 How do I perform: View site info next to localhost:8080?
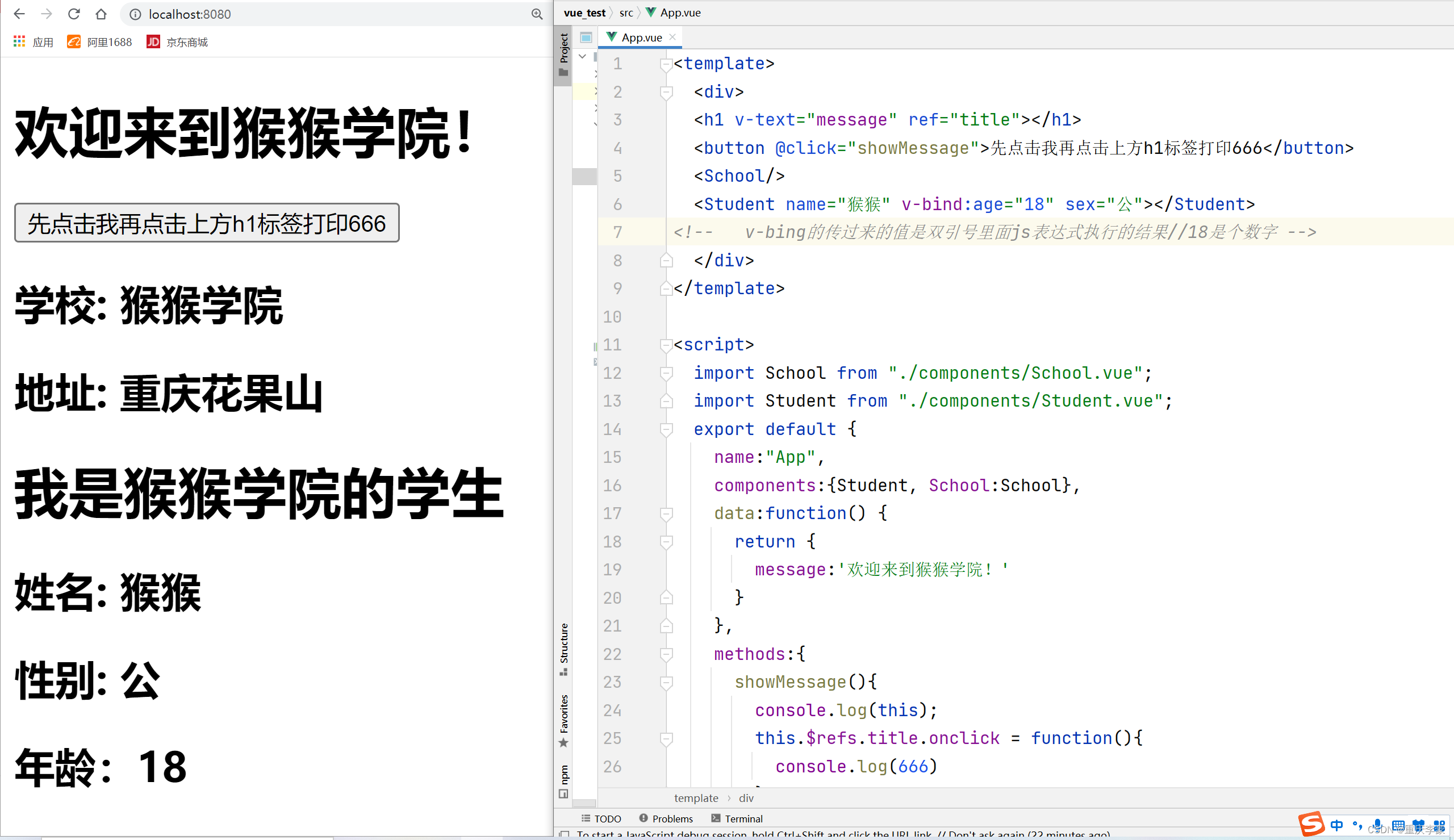[135, 14]
